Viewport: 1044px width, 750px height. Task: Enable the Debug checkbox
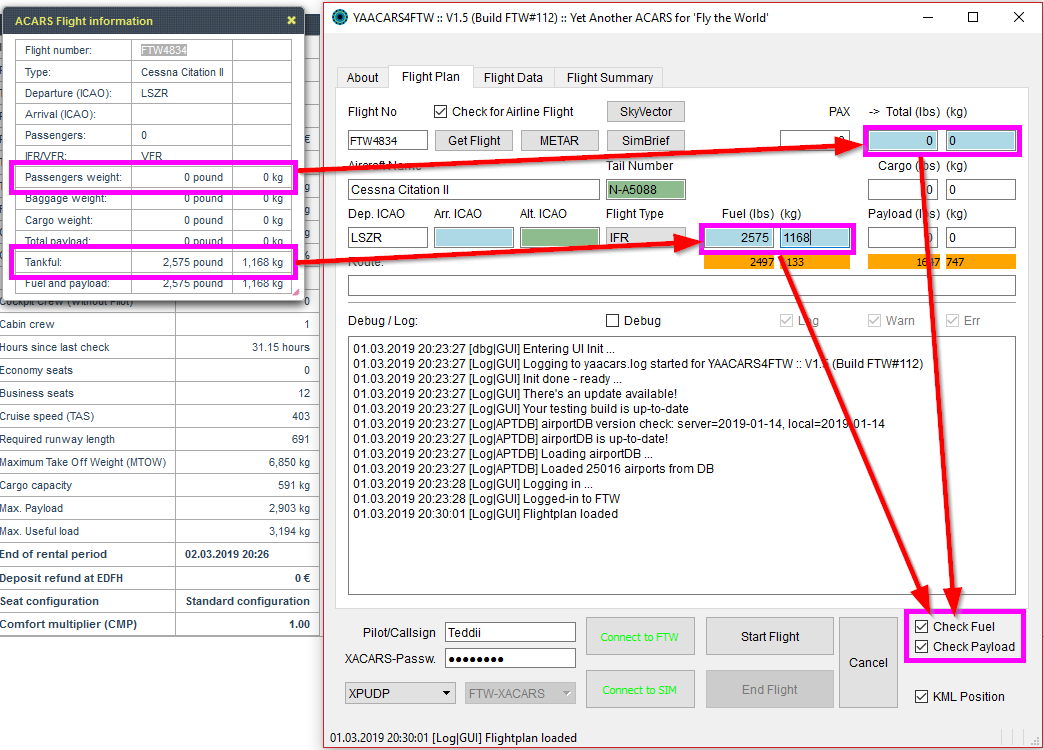point(613,320)
